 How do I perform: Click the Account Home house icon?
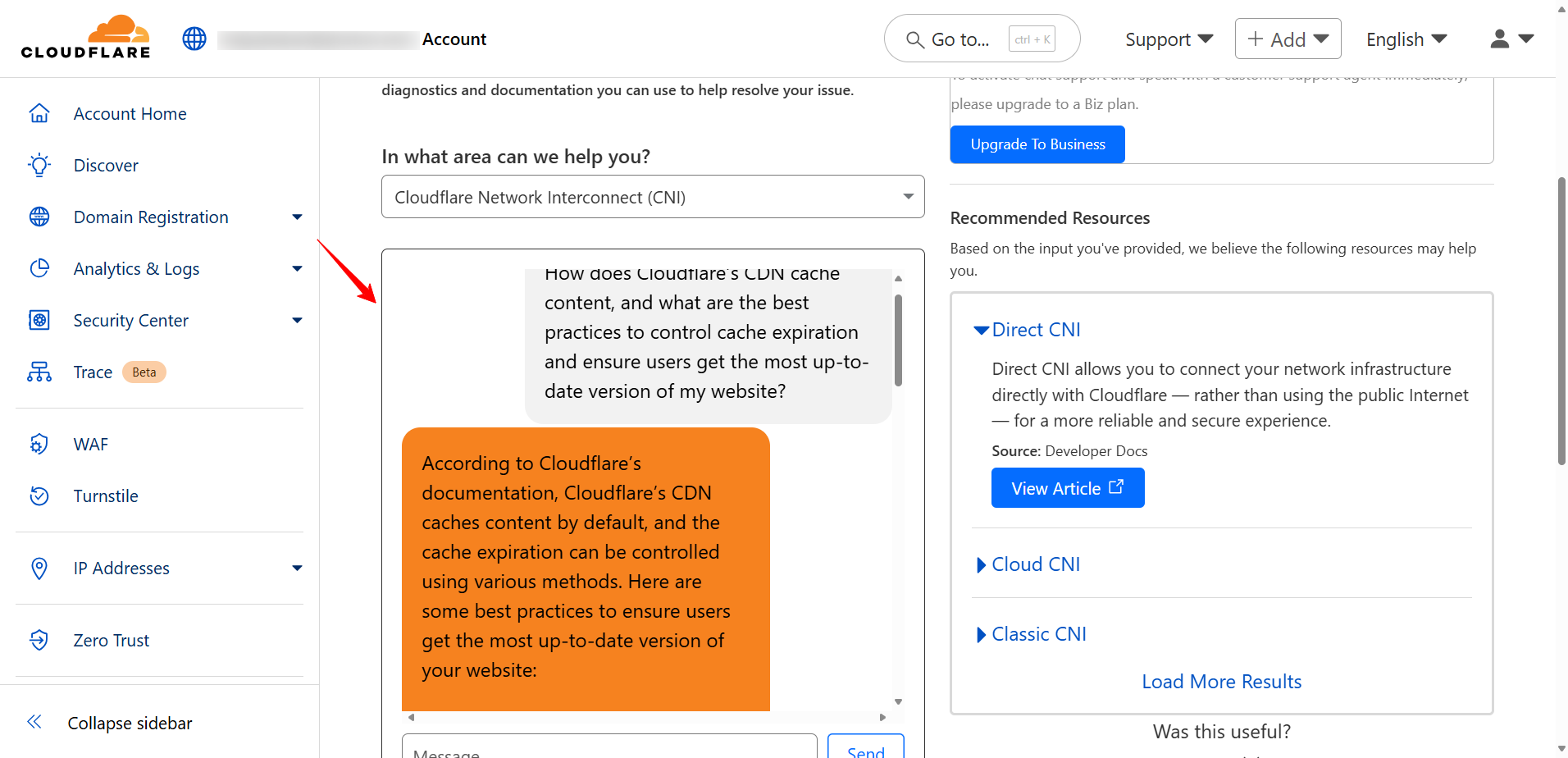pos(39,113)
